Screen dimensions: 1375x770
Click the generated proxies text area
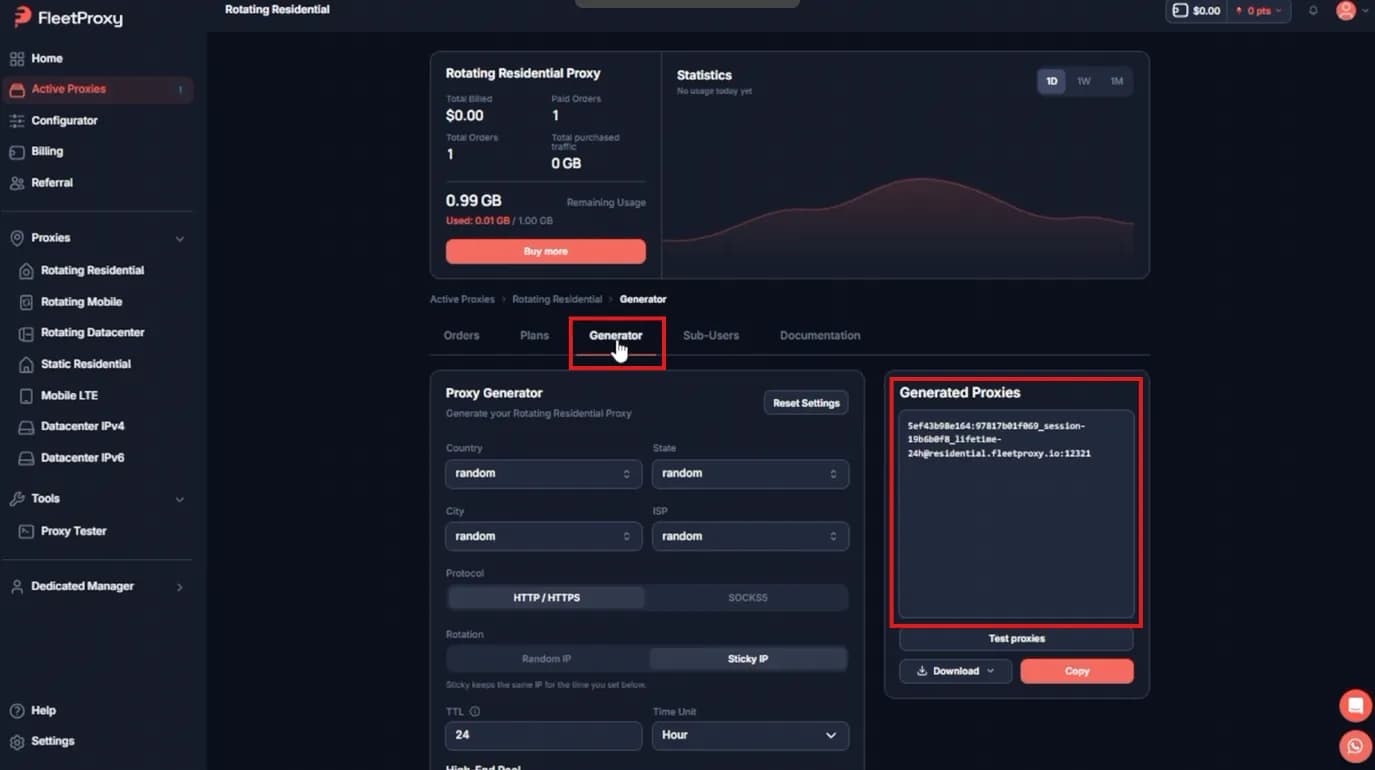1016,514
